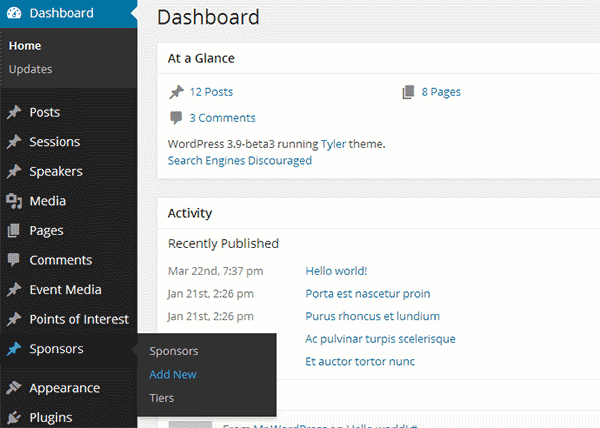Open the Media menu label
The height and width of the screenshot is (428, 600).
(48, 201)
